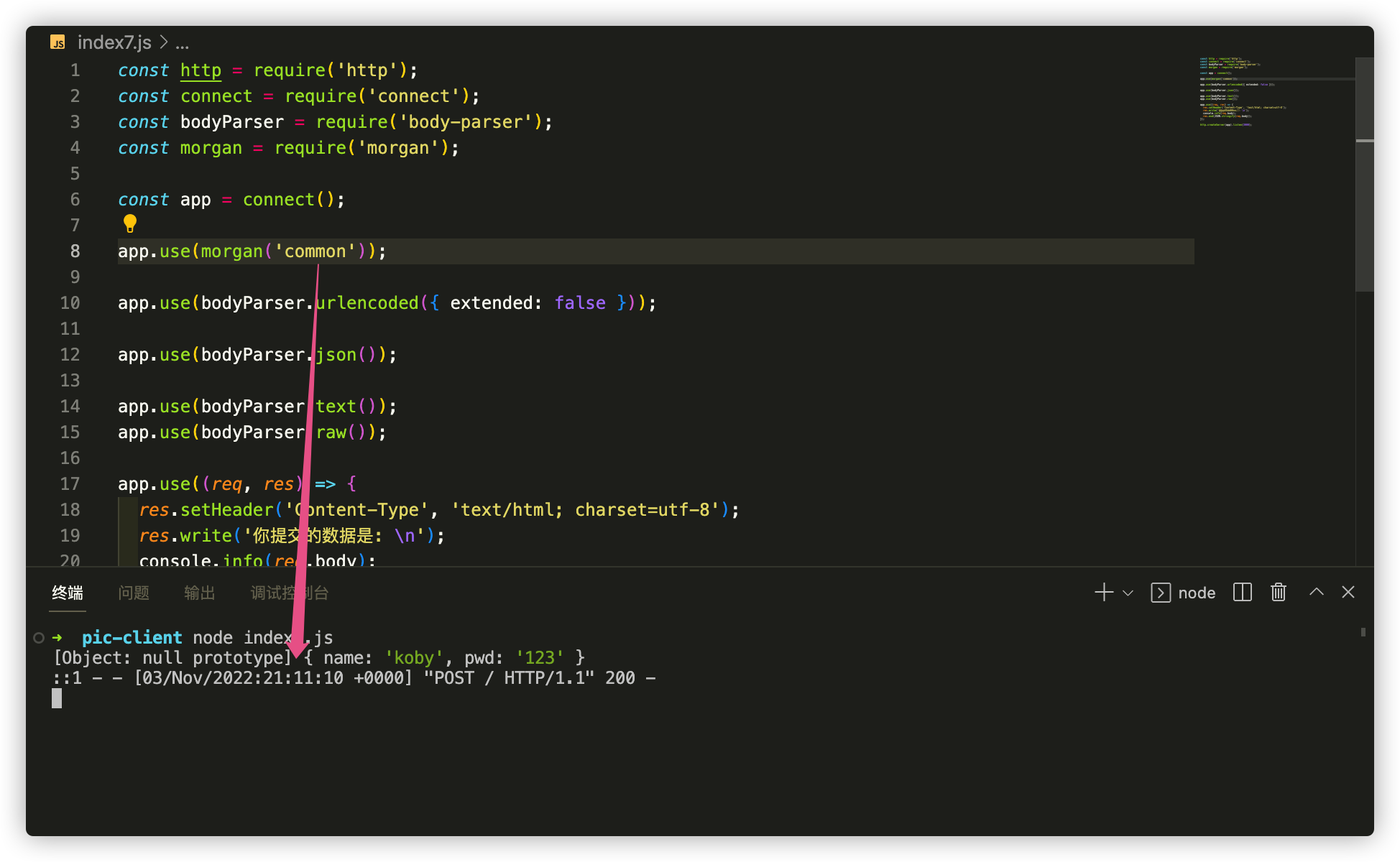Screen dimensions: 1400x862
Task: Click the editor vertical scrollbar
Action: pyautogui.click(x=1365, y=175)
